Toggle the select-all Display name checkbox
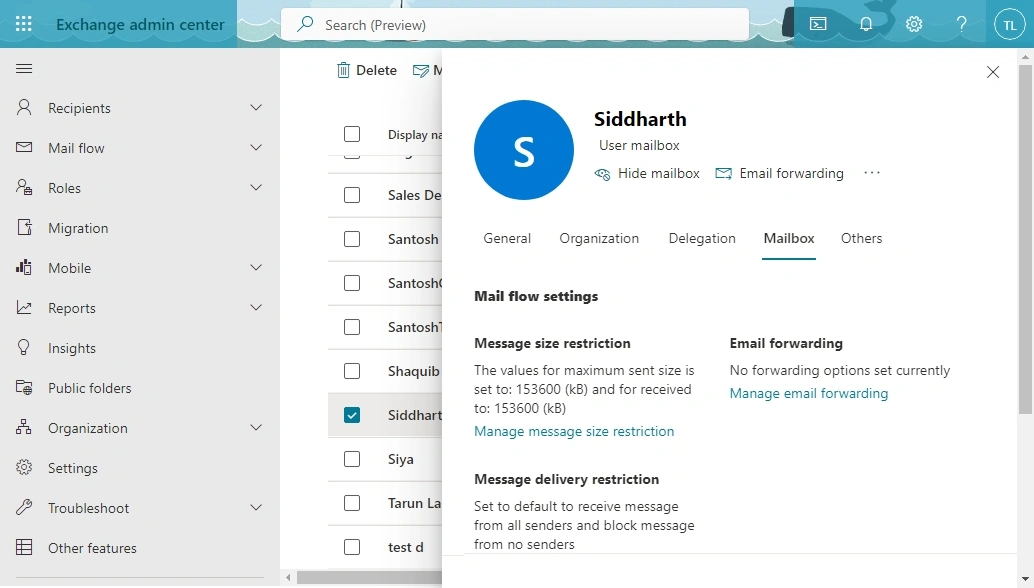 (352, 134)
